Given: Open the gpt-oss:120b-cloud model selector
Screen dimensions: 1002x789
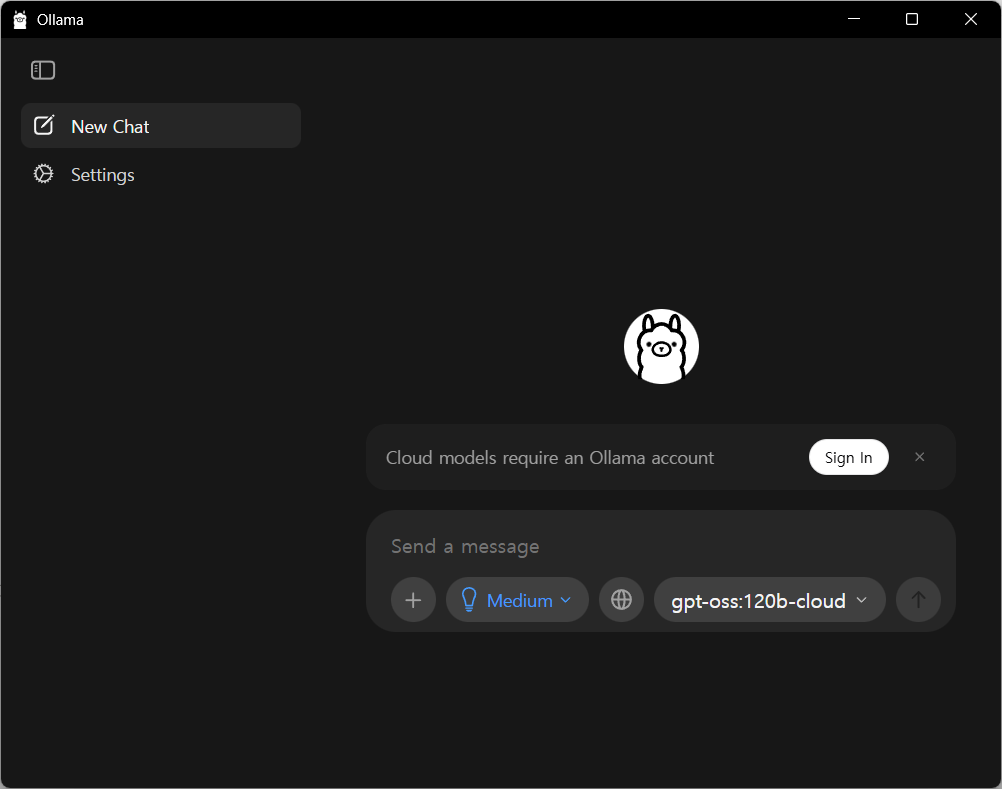Looking at the screenshot, I should [769, 600].
